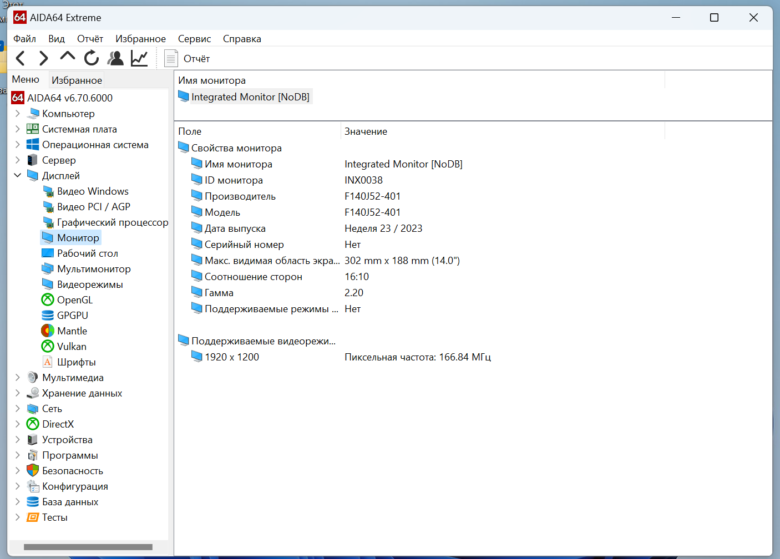Screen dimensions: 780x559
Task: Click the DirectX Xbox-style icon
Action: 33,424
